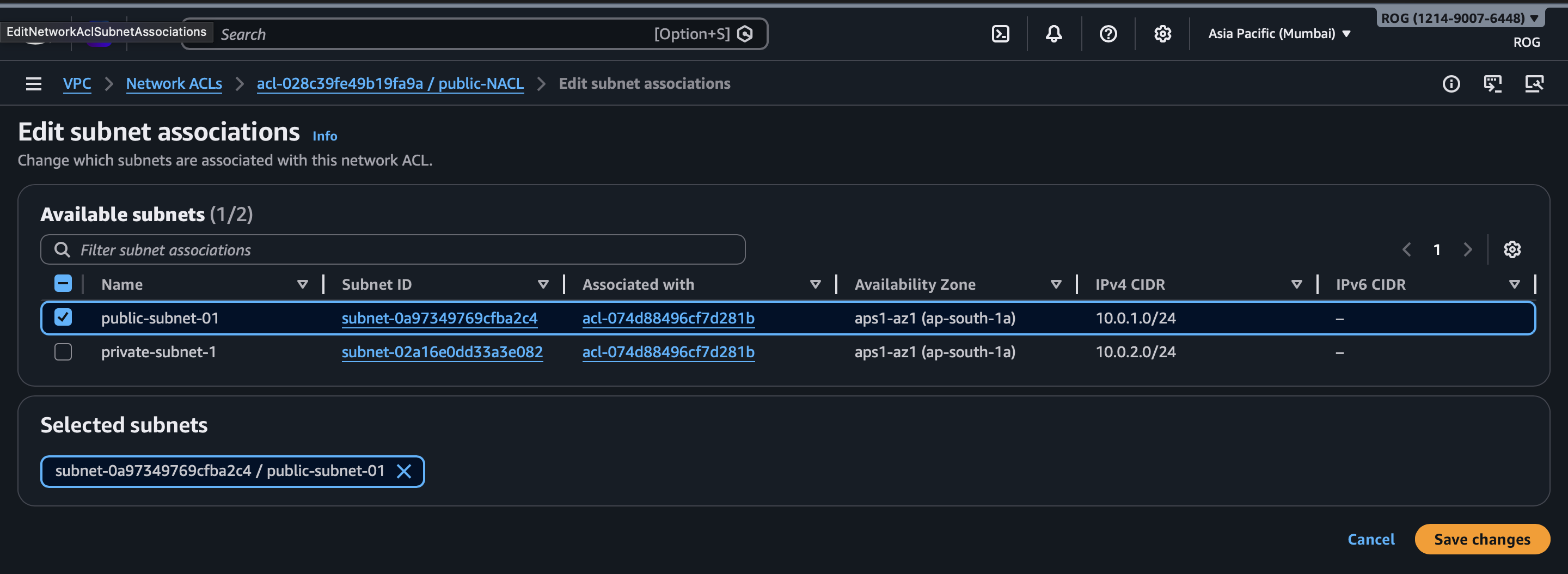Navigate to the VPC breadcrumb
The height and width of the screenshot is (574, 1568).
(77, 84)
